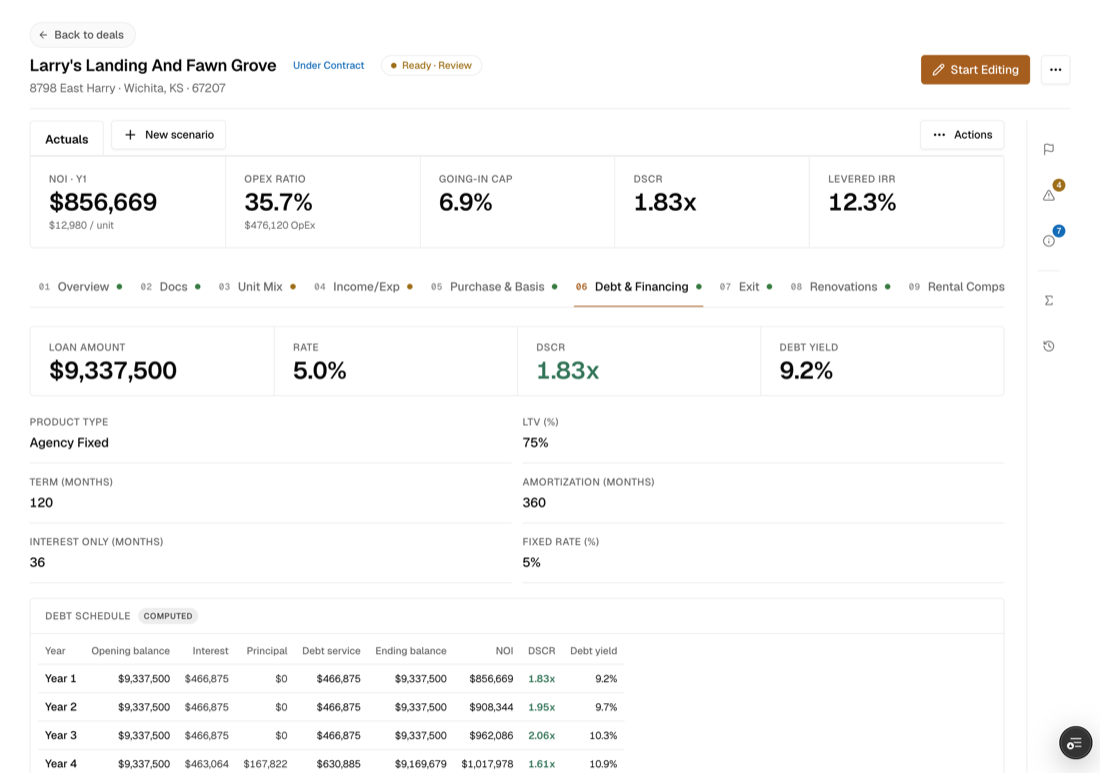This screenshot has height=773, width=1100.
Task: Open the sigma formulas icon
Action: (1049, 300)
